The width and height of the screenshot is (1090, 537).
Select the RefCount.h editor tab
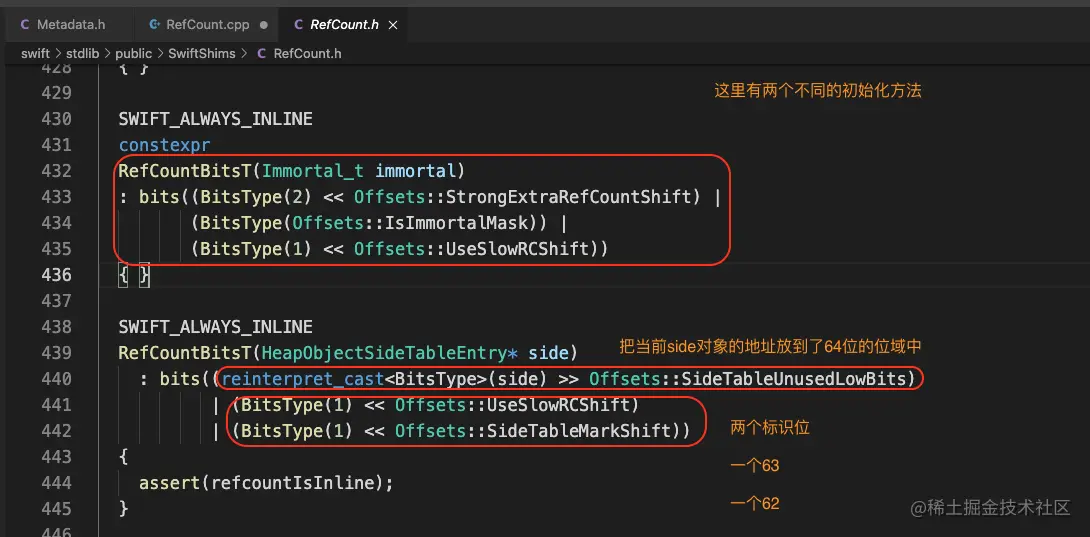click(345, 24)
